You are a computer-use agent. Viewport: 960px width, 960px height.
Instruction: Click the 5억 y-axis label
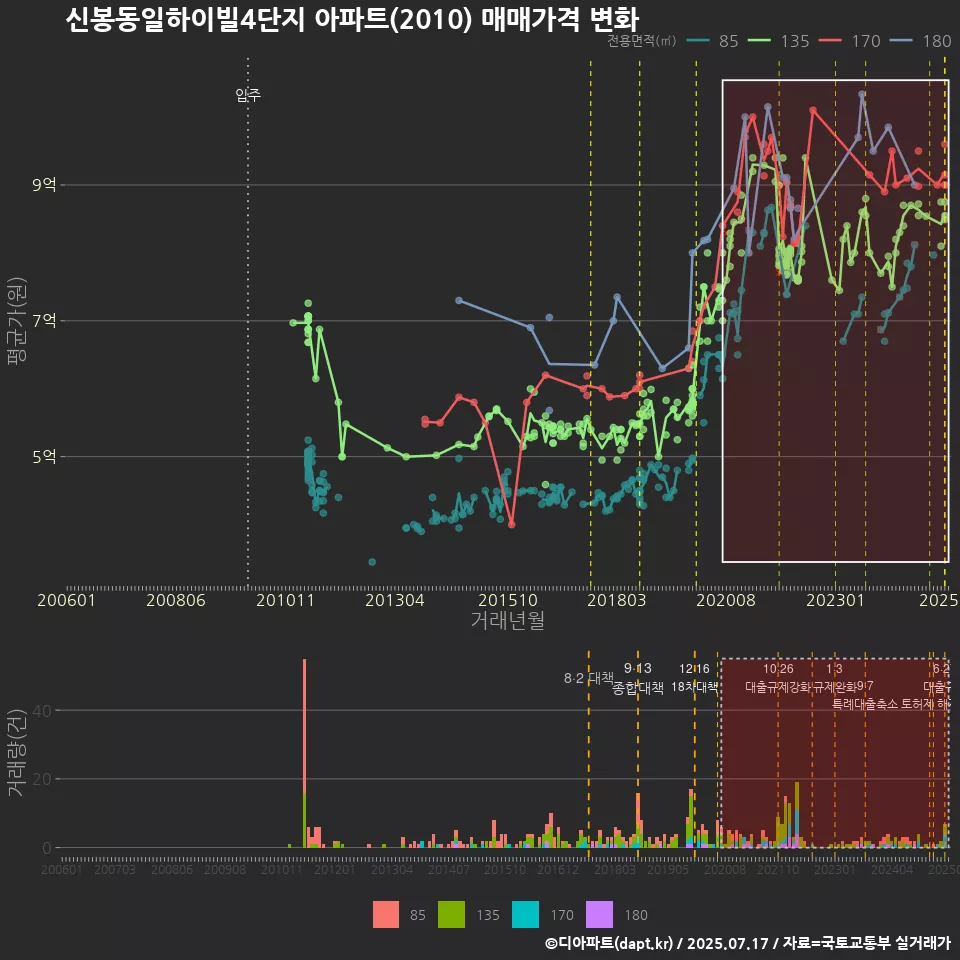44,456
